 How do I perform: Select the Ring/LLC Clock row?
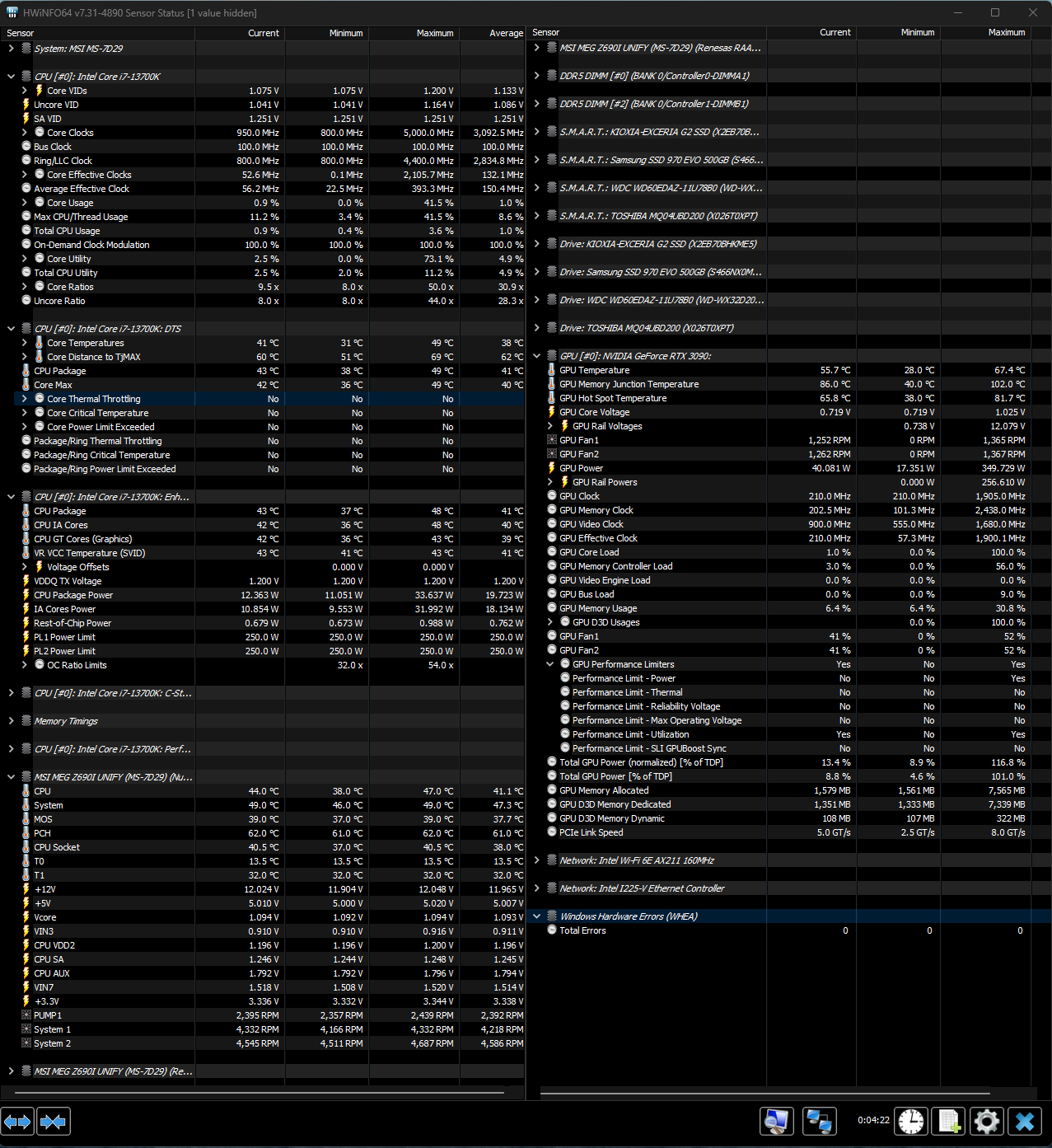(x=263, y=161)
